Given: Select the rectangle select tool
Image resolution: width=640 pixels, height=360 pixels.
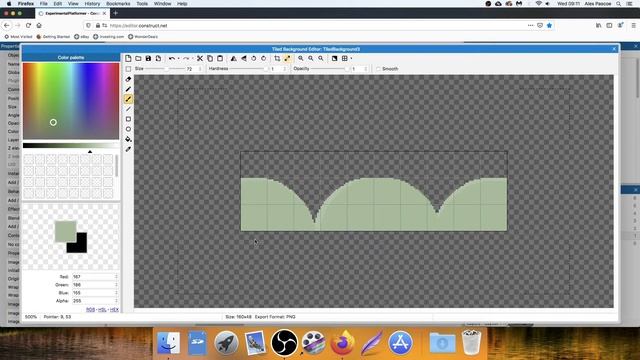Looking at the screenshot, I should (x=128, y=69).
